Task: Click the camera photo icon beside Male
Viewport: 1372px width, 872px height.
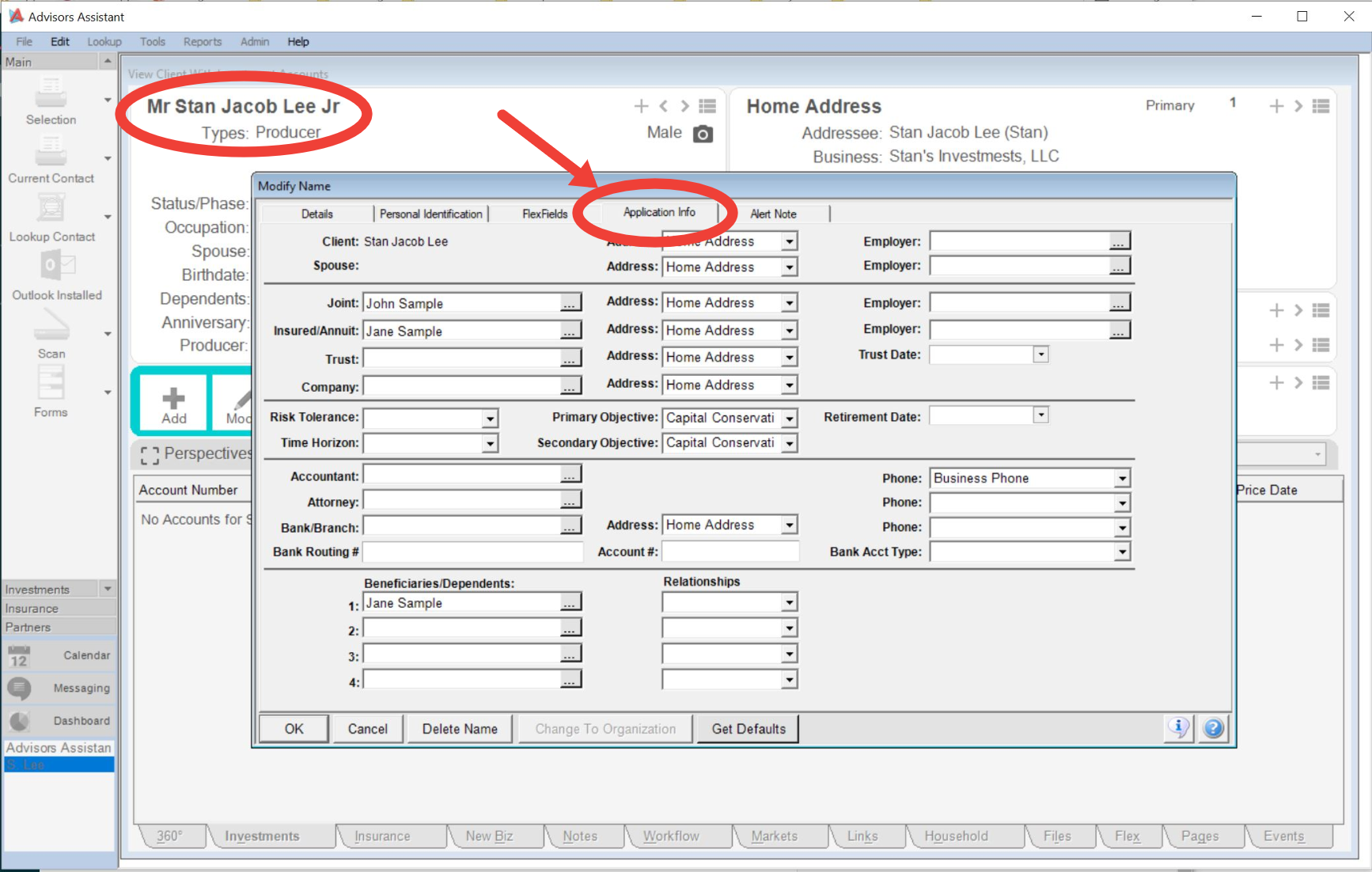Action: click(703, 134)
